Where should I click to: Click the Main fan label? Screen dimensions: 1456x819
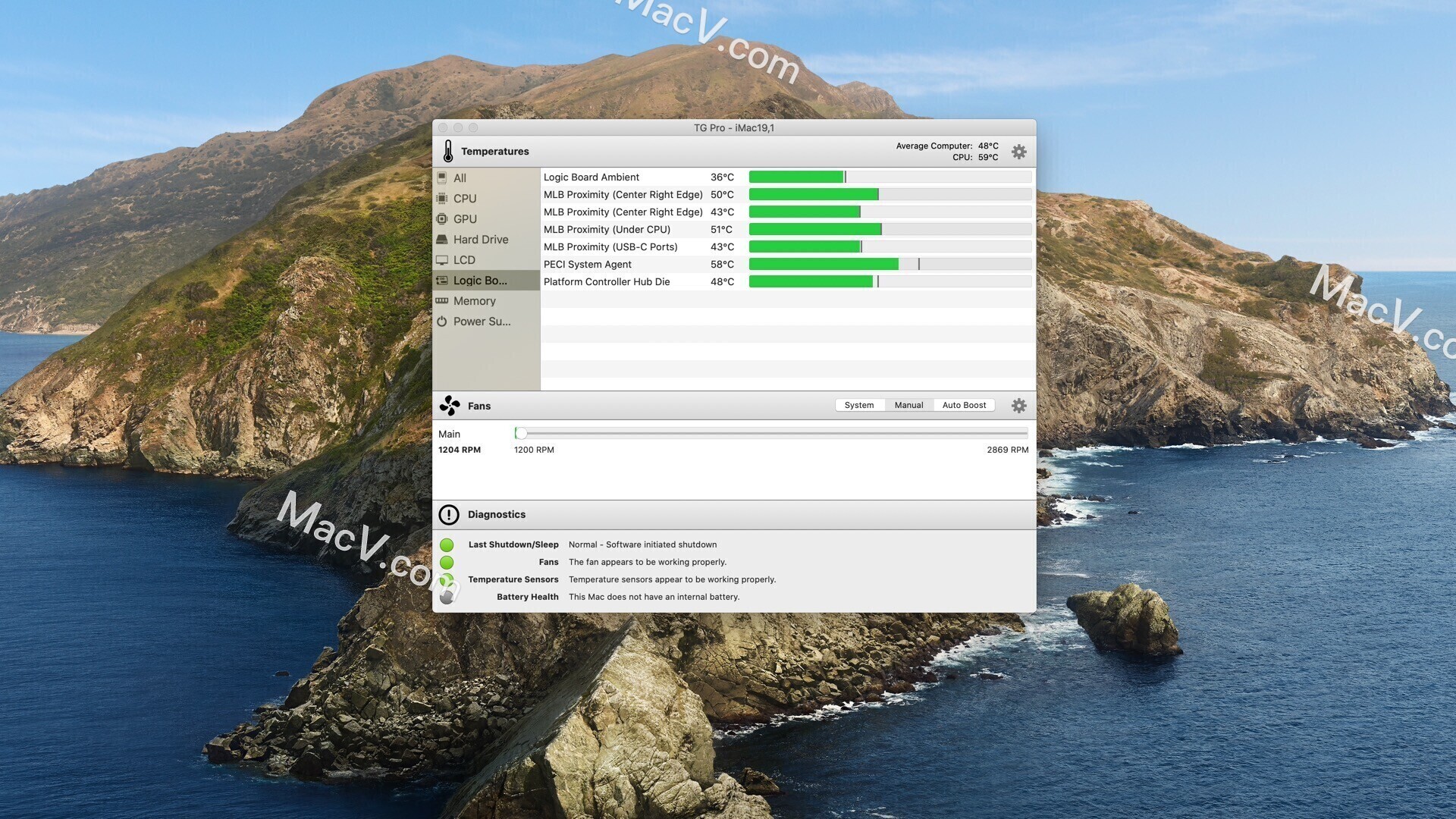pyautogui.click(x=449, y=434)
